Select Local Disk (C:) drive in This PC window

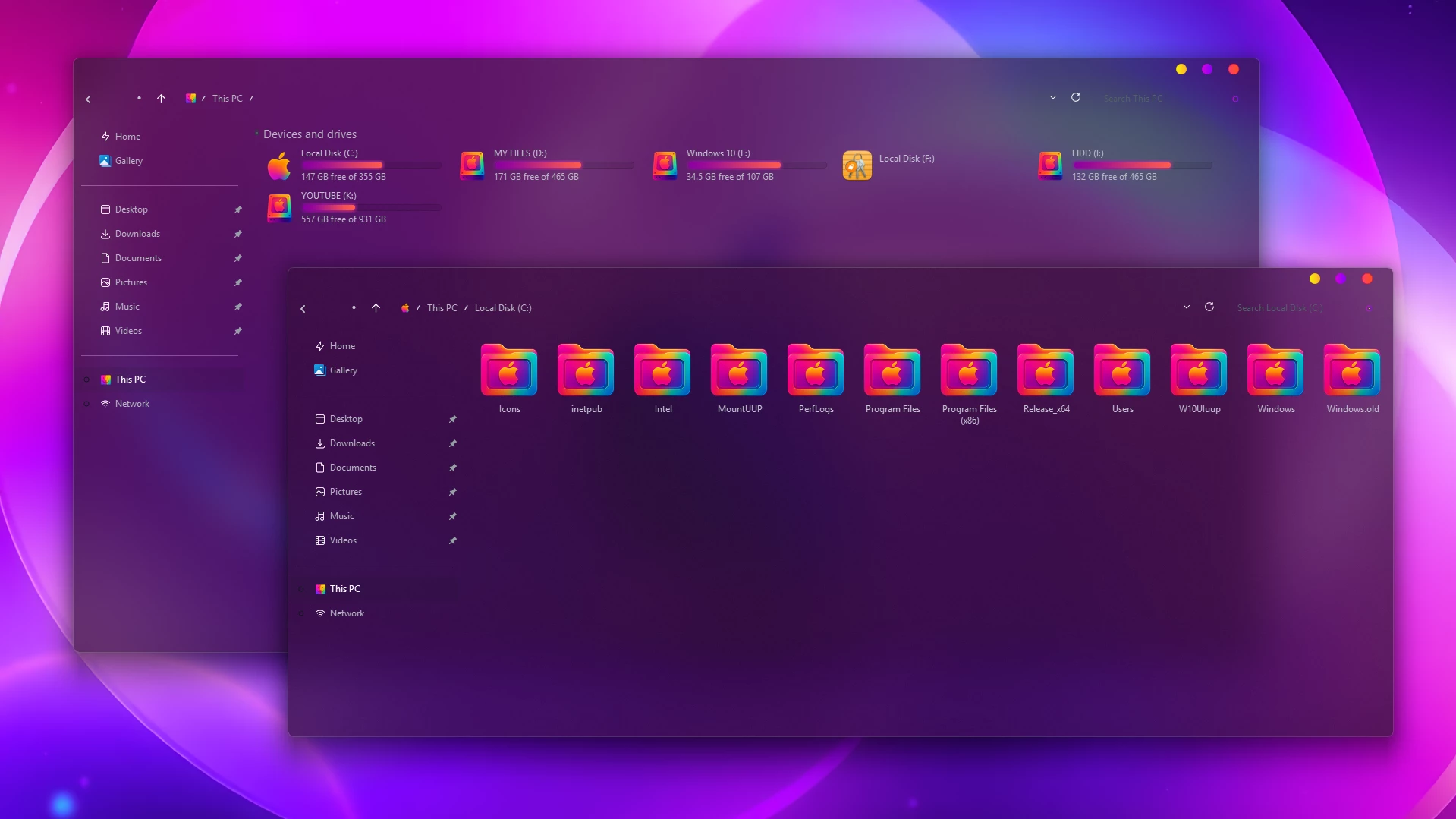[x=354, y=165]
